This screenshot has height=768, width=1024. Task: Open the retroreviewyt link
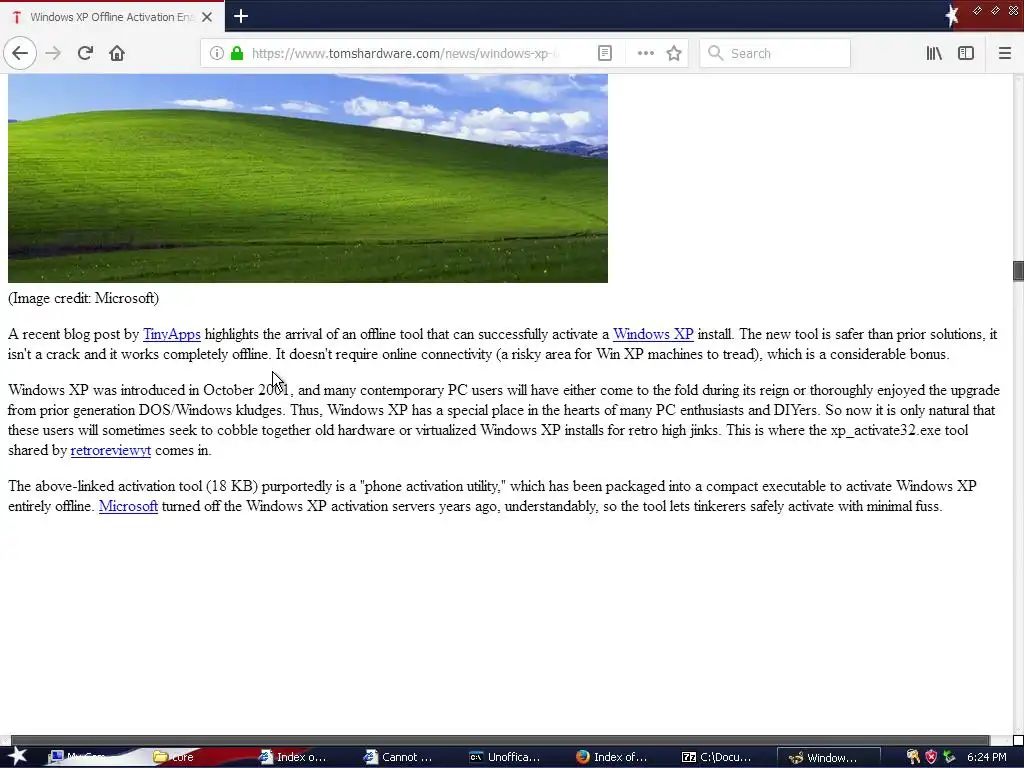point(110,451)
